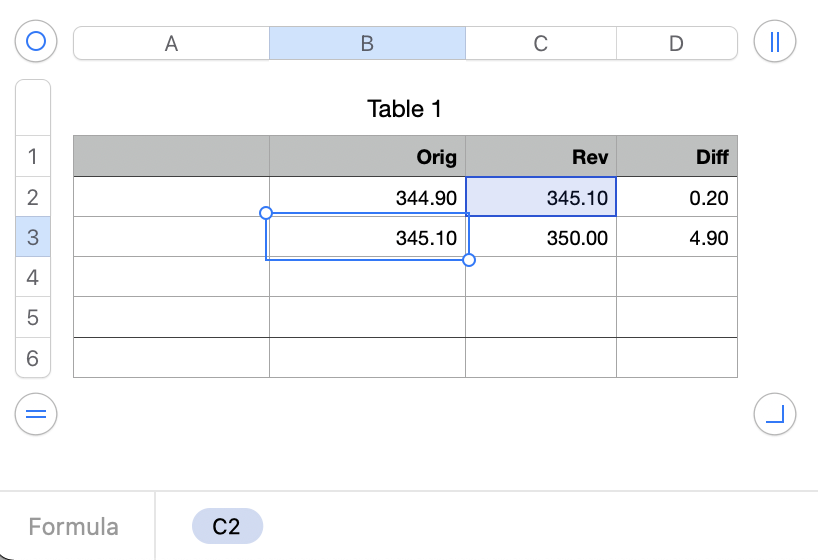Screen dimensions: 818x560
Task: Select row 6 header
Action: click(33, 358)
